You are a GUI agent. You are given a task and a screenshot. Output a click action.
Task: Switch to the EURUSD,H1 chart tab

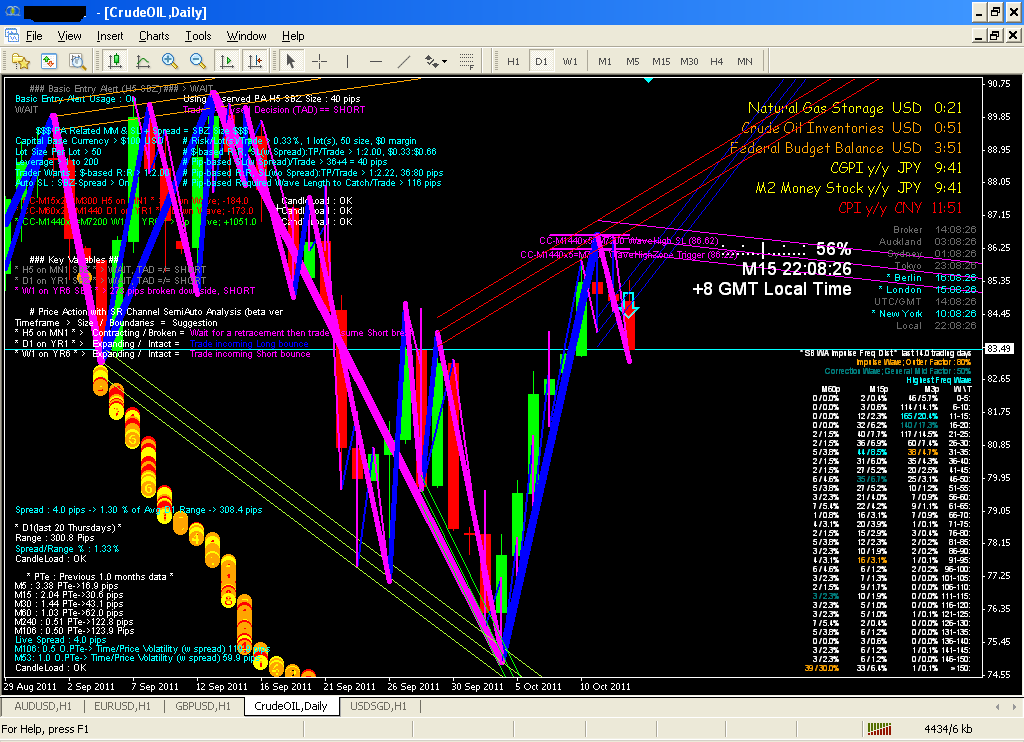tap(124, 705)
